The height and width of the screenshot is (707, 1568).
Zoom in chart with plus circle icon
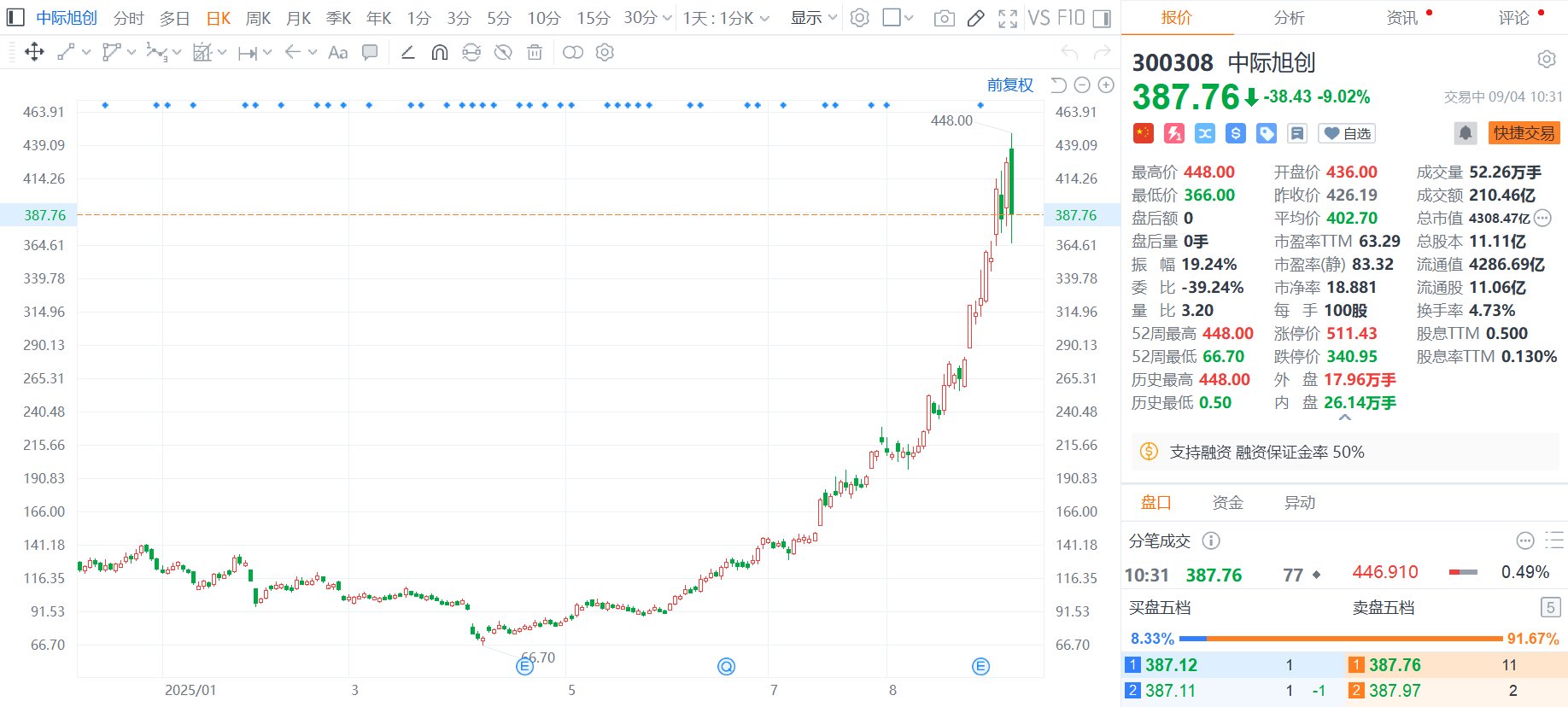click(x=1106, y=85)
